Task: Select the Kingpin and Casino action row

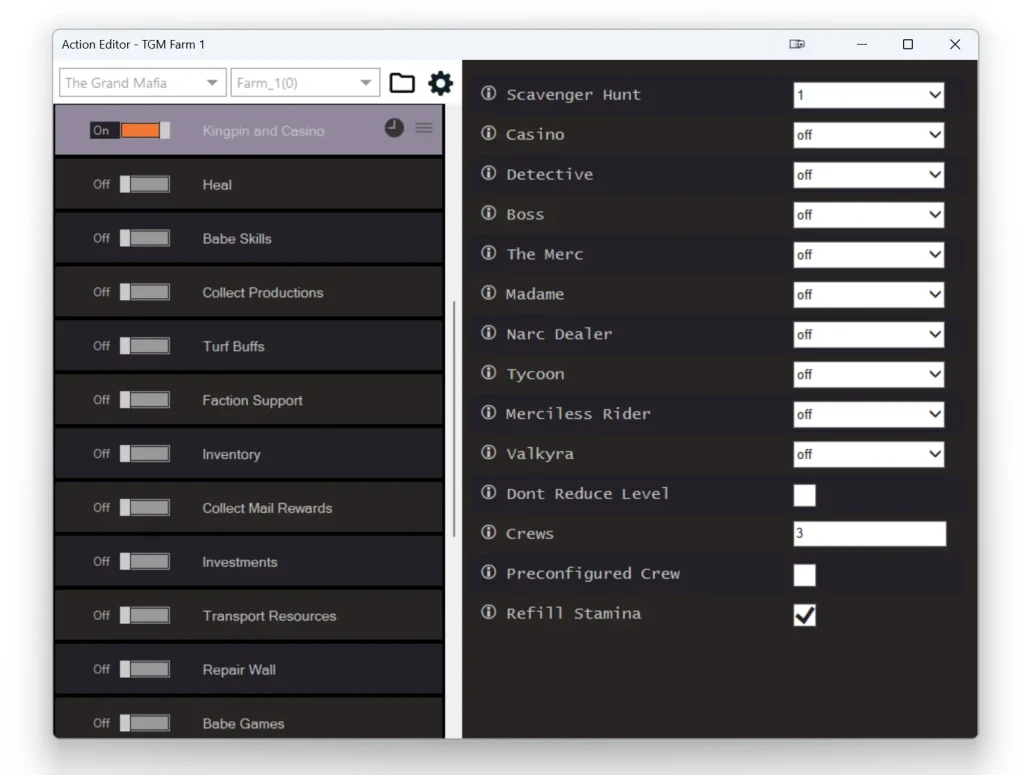Action: (248, 130)
